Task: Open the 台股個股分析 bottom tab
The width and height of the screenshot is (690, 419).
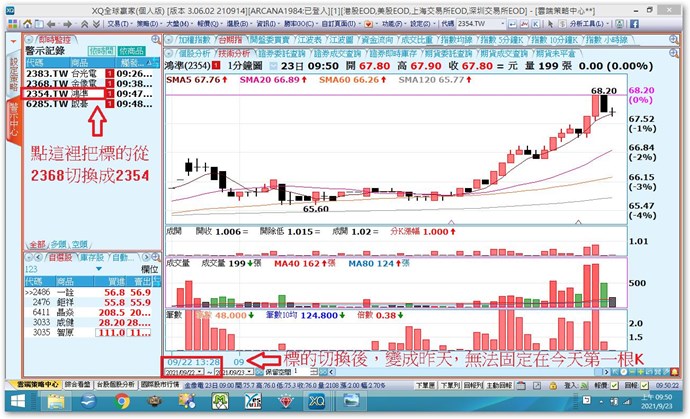Action: click(116, 385)
